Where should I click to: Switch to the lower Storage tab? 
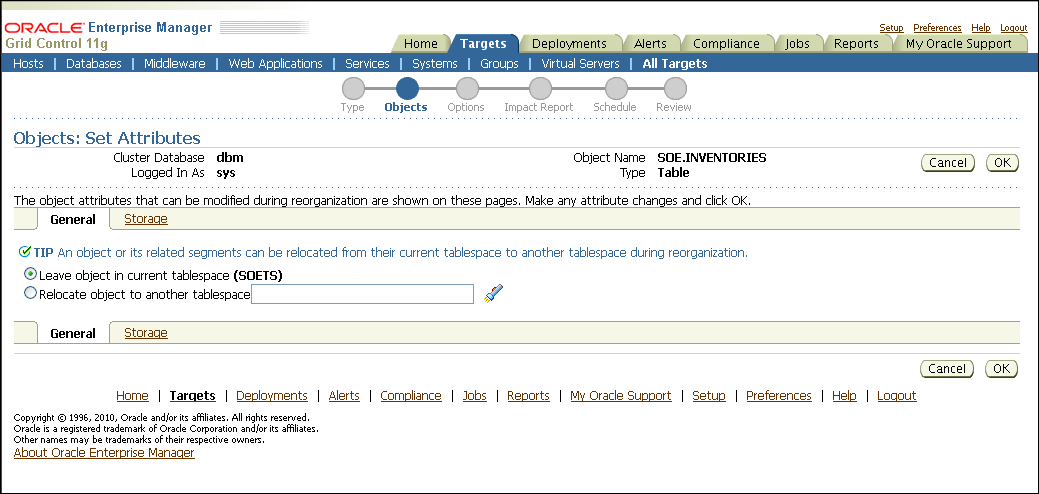click(x=145, y=333)
